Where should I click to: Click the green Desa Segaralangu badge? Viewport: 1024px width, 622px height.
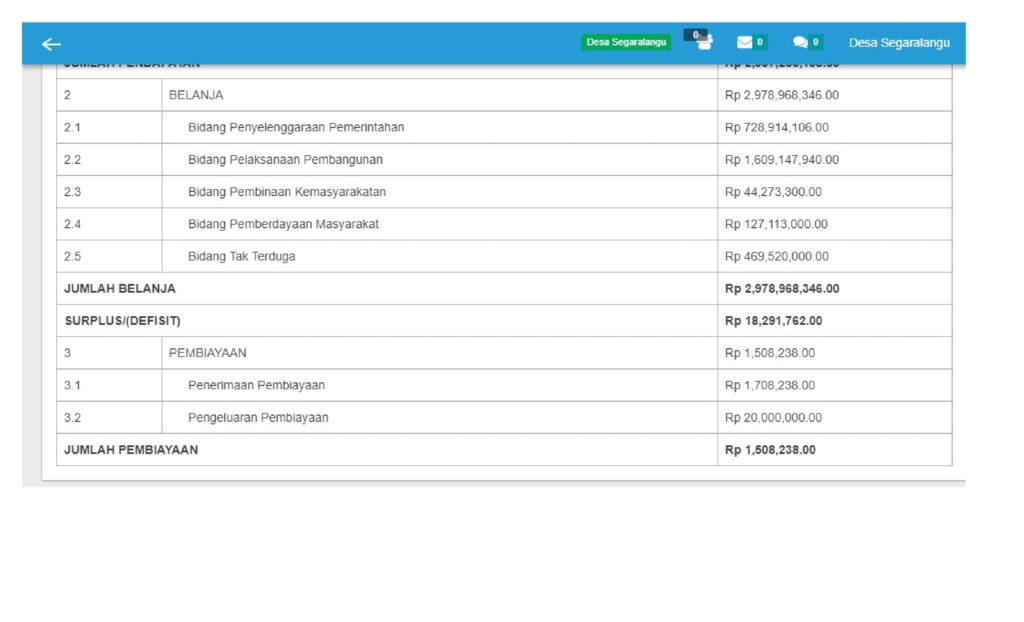[x=626, y=42]
